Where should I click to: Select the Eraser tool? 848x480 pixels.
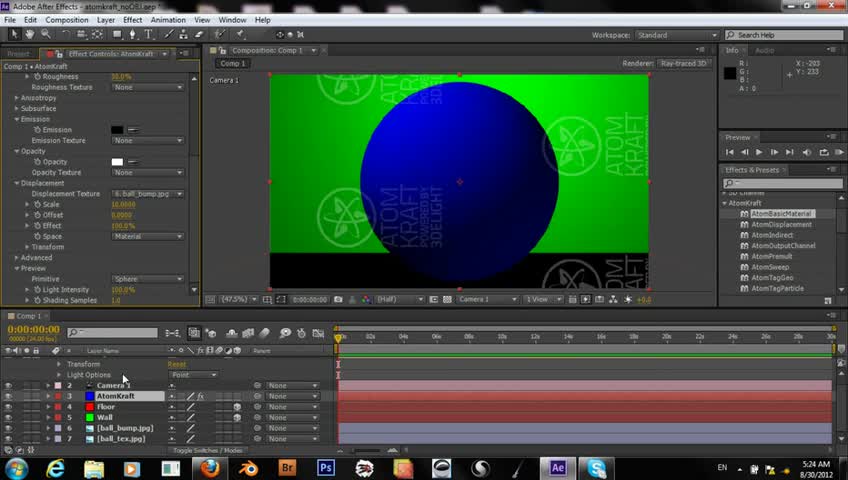click(199, 34)
